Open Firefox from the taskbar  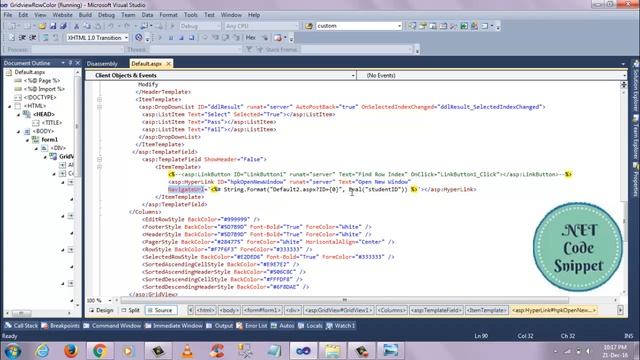tap(71, 351)
